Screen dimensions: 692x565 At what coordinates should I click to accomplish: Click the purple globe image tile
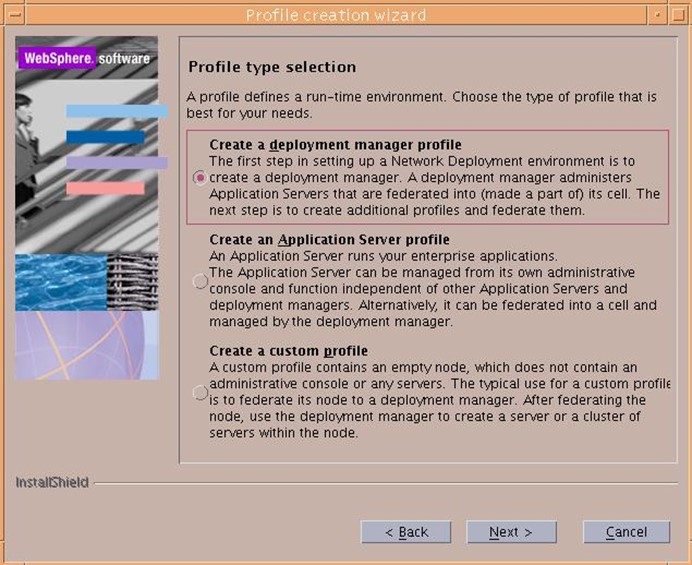[86, 344]
